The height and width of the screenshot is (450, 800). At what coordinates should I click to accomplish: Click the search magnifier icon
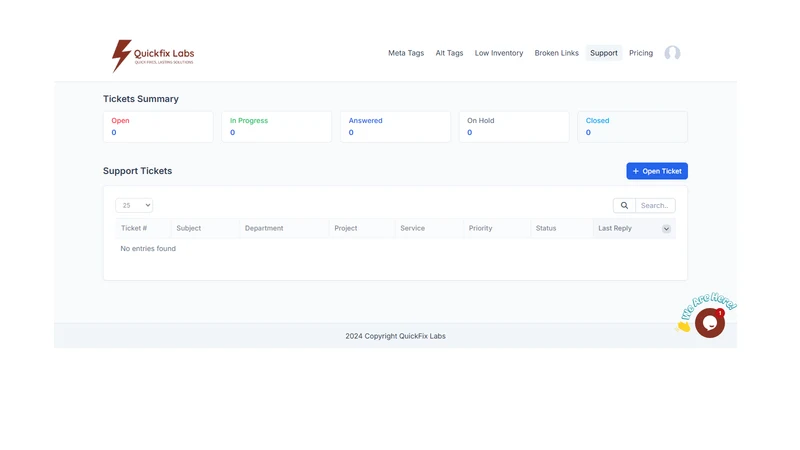point(624,206)
